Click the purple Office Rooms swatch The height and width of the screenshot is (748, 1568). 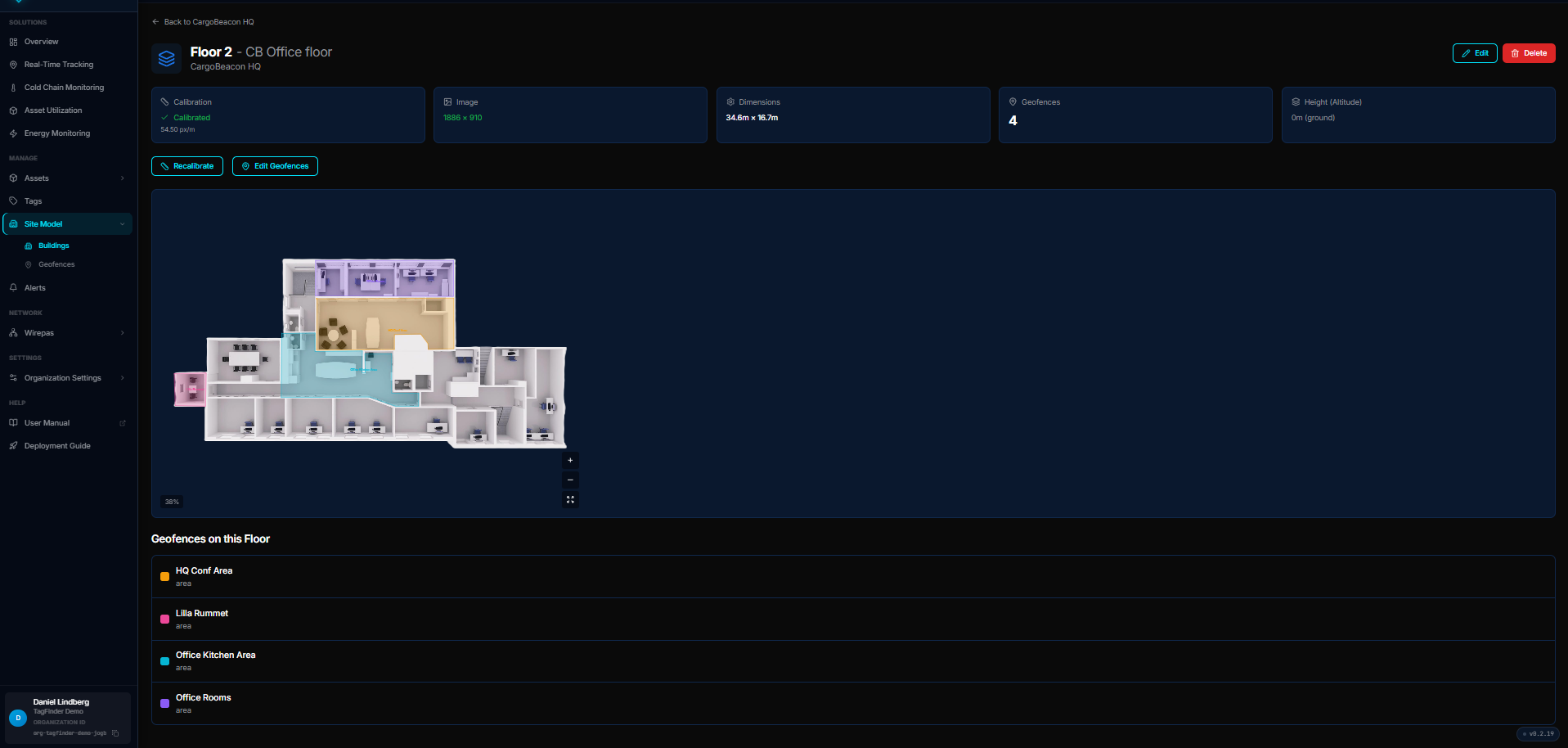point(164,704)
